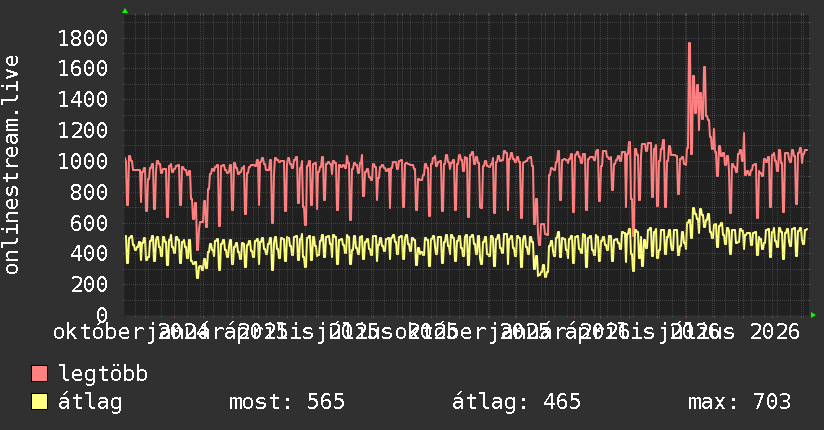Screen dimensions: 824x430
Task: Click the 400 y-axis tick label
Action: pyautogui.click(x=89, y=254)
